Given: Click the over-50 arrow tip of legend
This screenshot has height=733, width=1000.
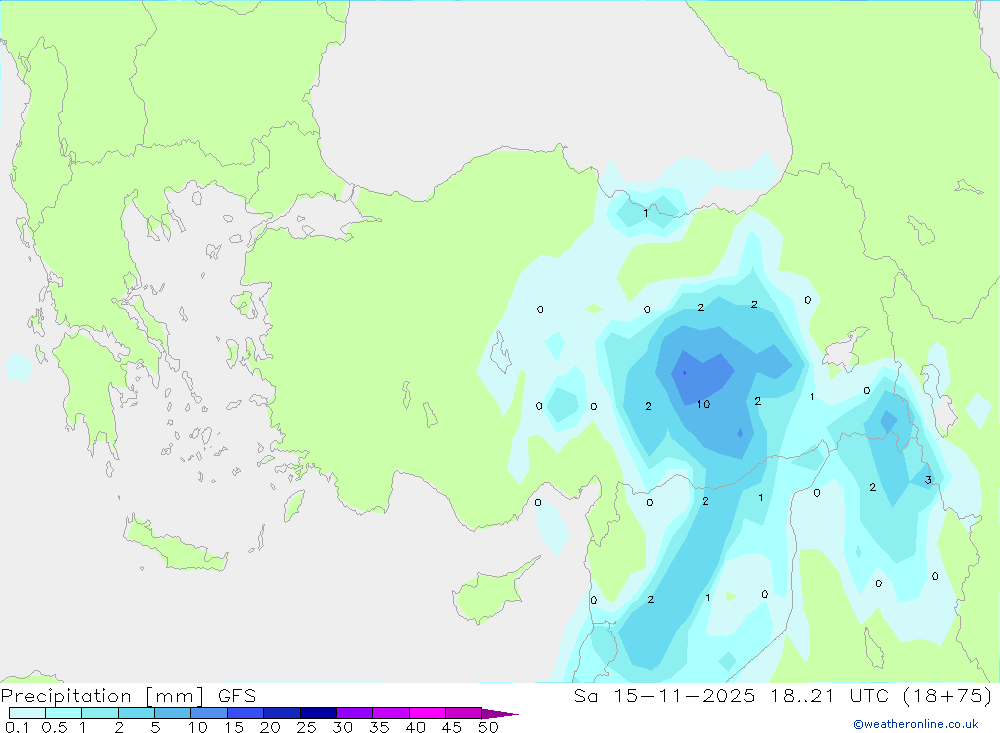Looking at the screenshot, I should pyautogui.click(x=500, y=713).
